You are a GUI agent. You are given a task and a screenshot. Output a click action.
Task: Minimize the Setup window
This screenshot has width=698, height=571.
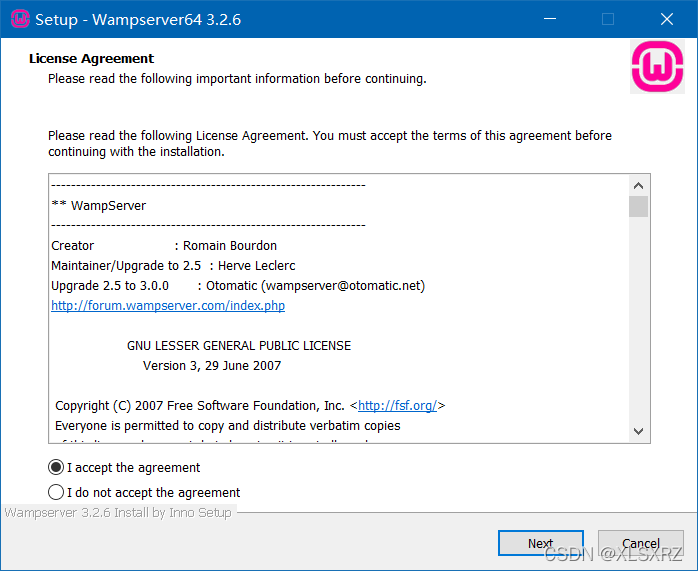click(550, 19)
